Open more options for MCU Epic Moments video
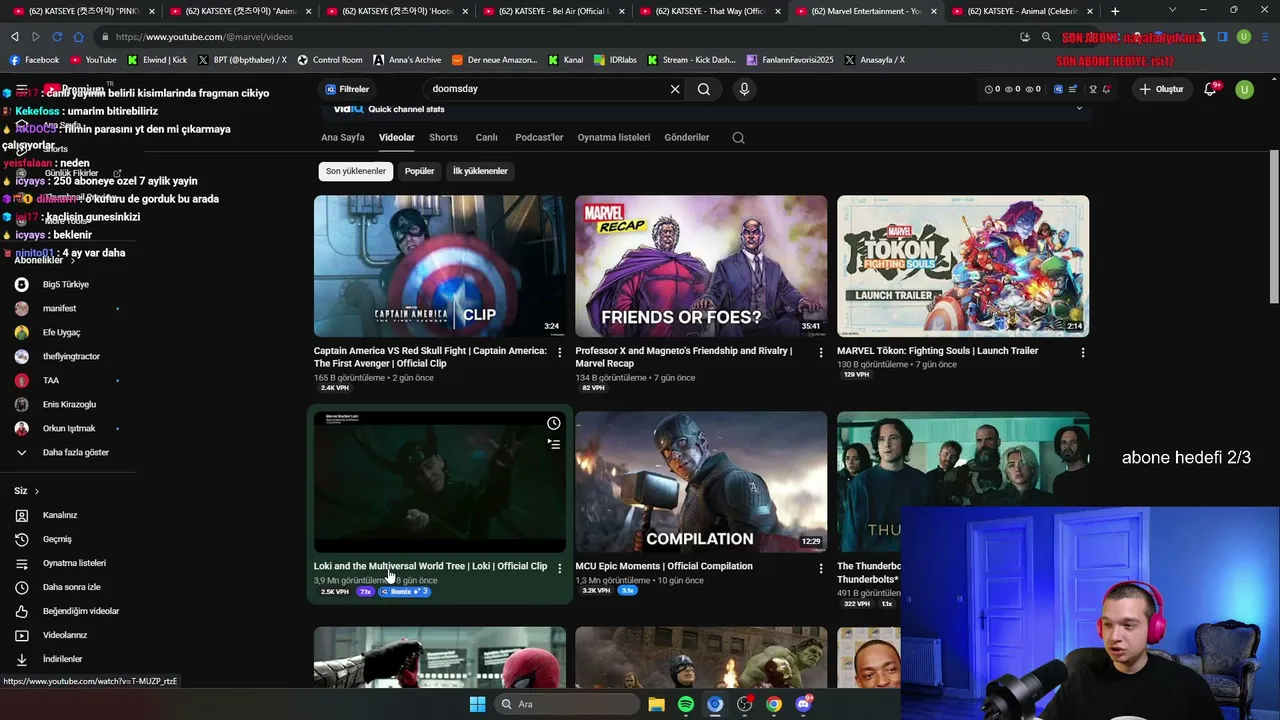The image size is (1280, 720). pos(821,568)
